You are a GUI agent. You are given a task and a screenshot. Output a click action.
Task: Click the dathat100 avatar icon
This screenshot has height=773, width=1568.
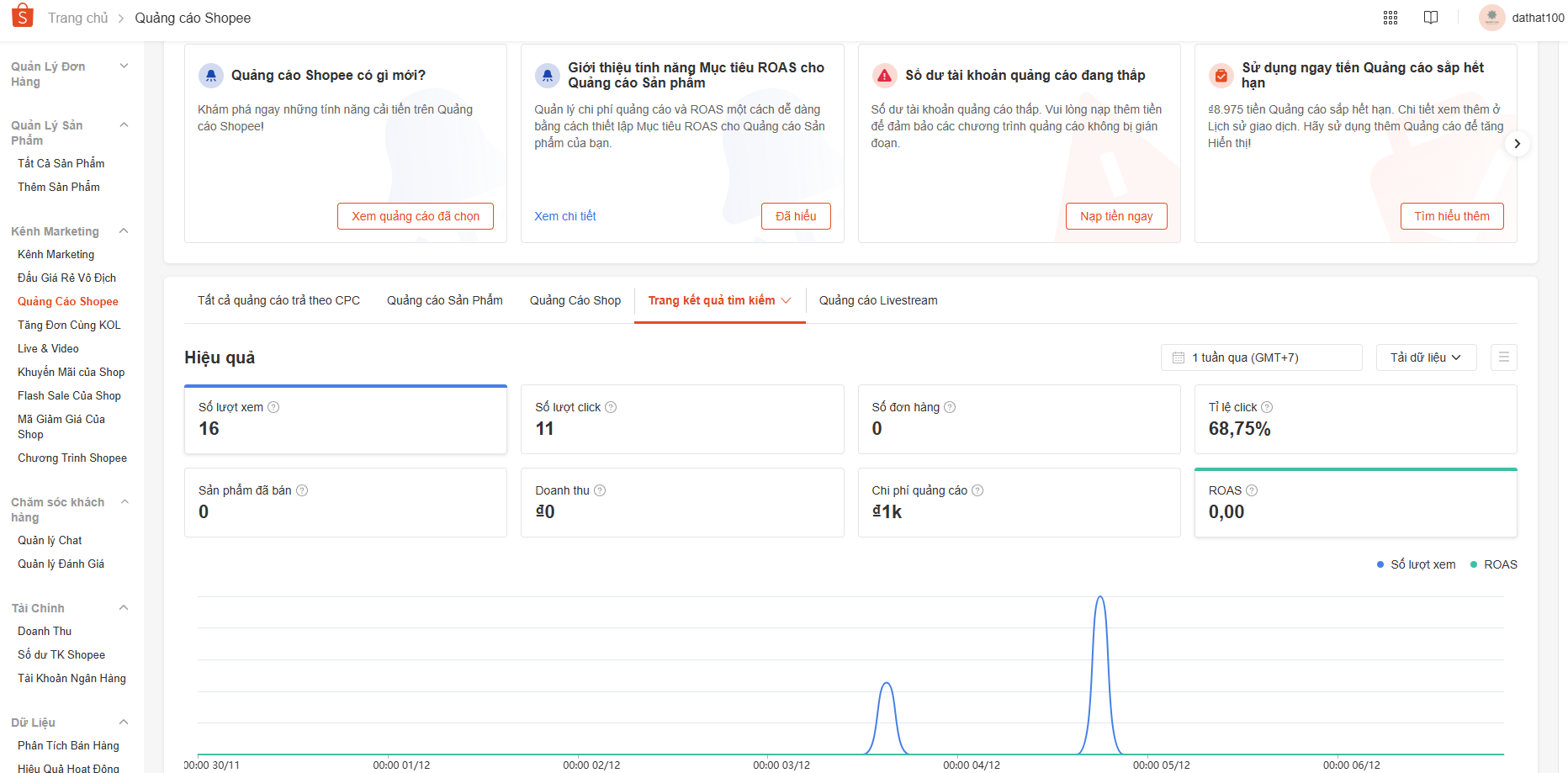(x=1492, y=18)
